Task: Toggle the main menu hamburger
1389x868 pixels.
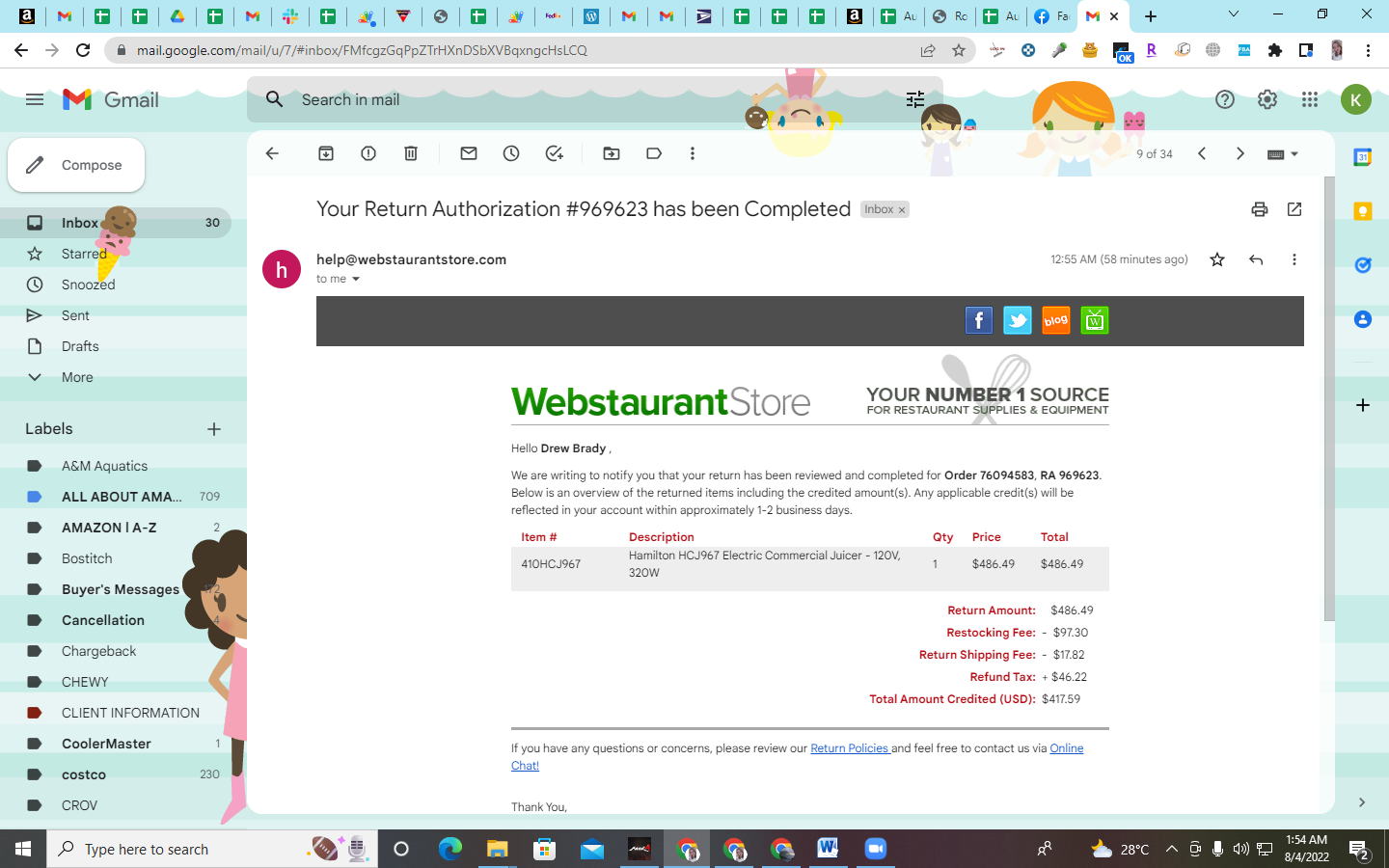Action: click(35, 99)
